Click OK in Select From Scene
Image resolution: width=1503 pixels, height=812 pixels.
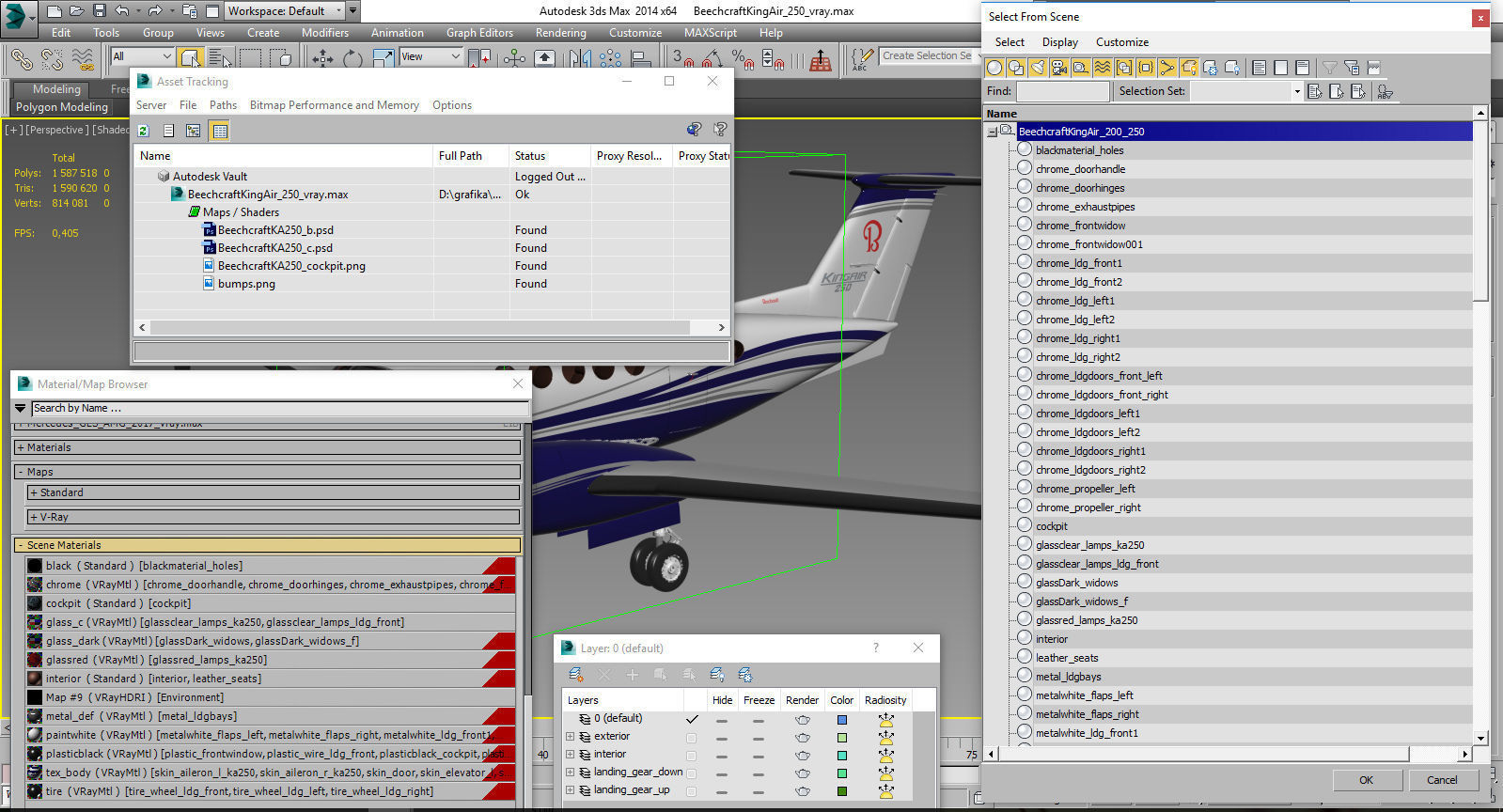[1366, 780]
